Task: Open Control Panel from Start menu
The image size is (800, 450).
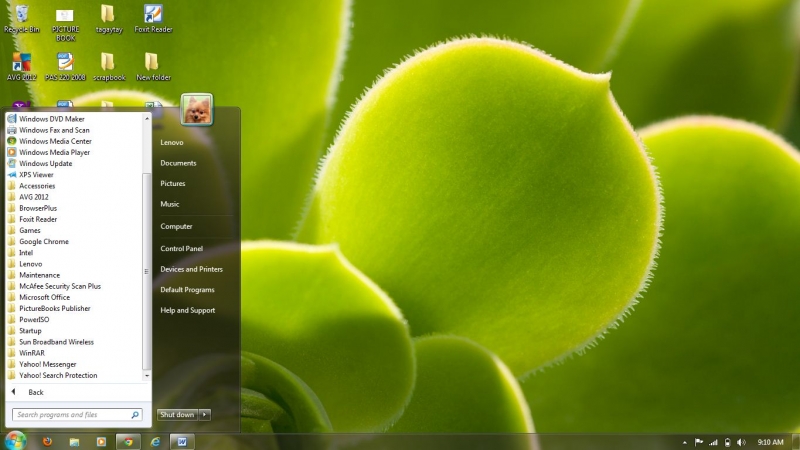Action: click(181, 248)
